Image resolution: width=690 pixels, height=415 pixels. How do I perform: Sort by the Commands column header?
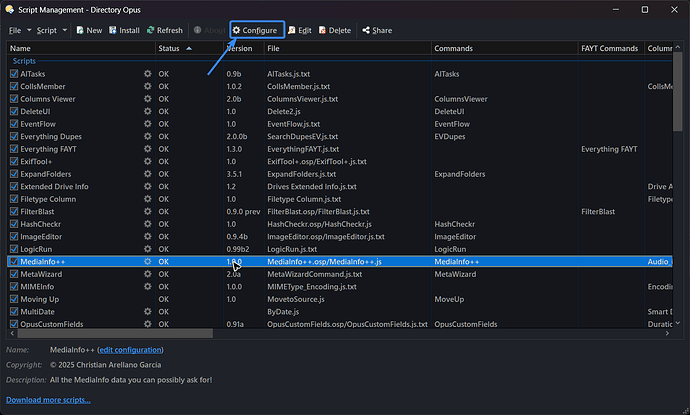tap(504, 48)
